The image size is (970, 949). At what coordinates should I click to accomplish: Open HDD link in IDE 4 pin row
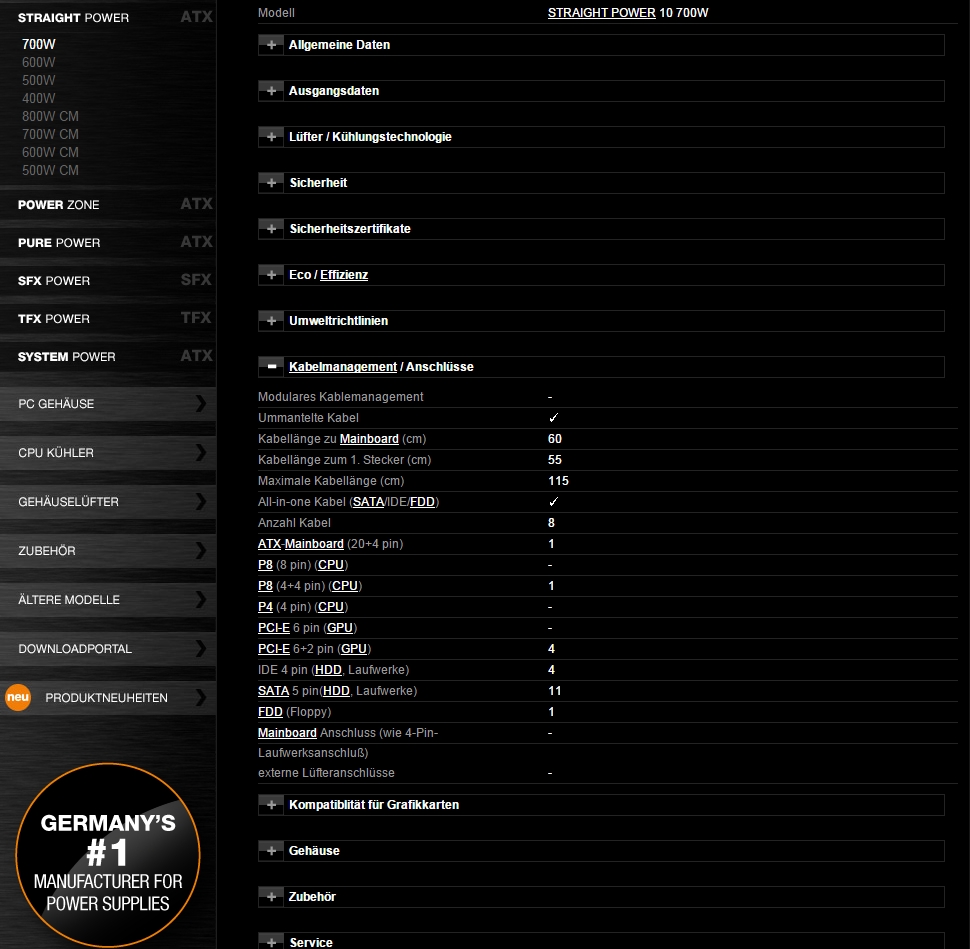(x=328, y=670)
